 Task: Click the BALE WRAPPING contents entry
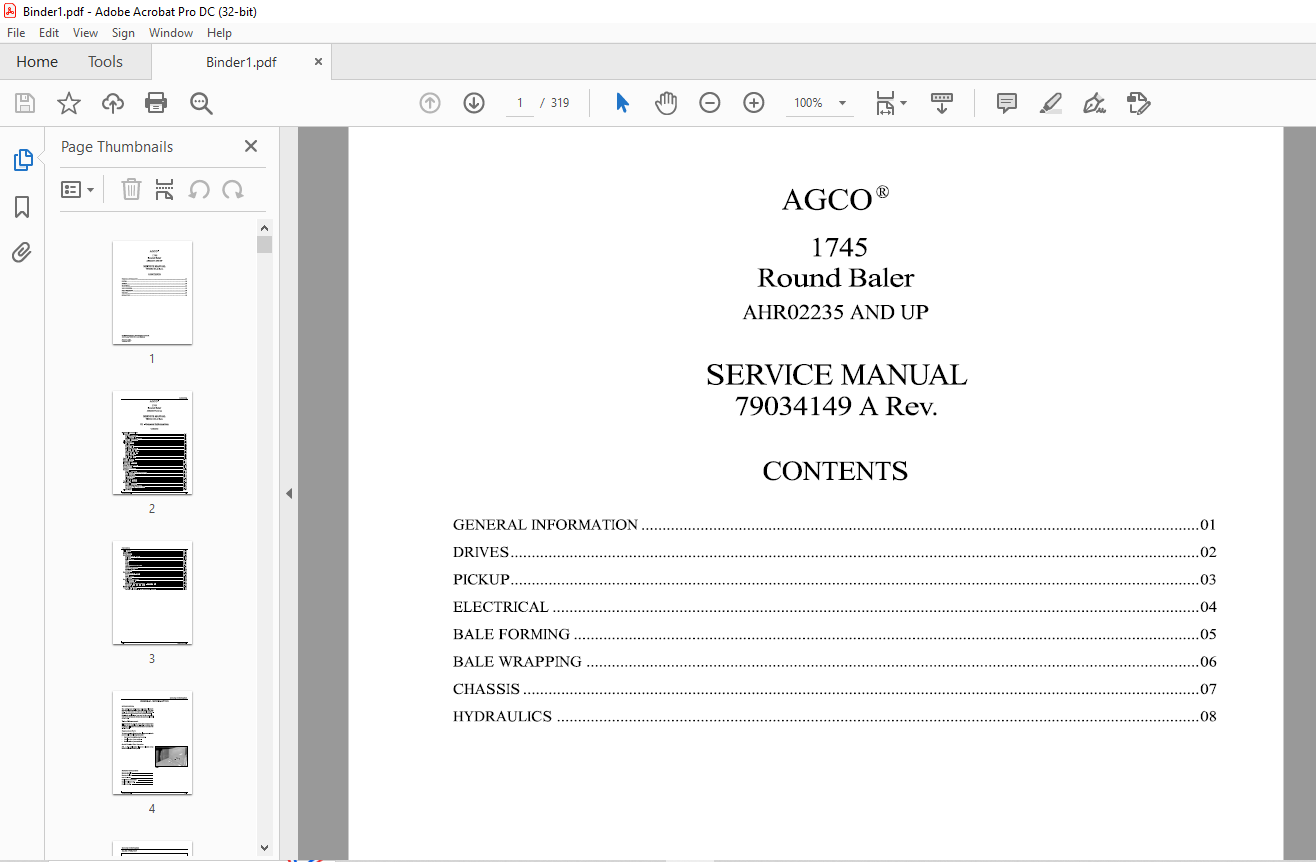834,662
